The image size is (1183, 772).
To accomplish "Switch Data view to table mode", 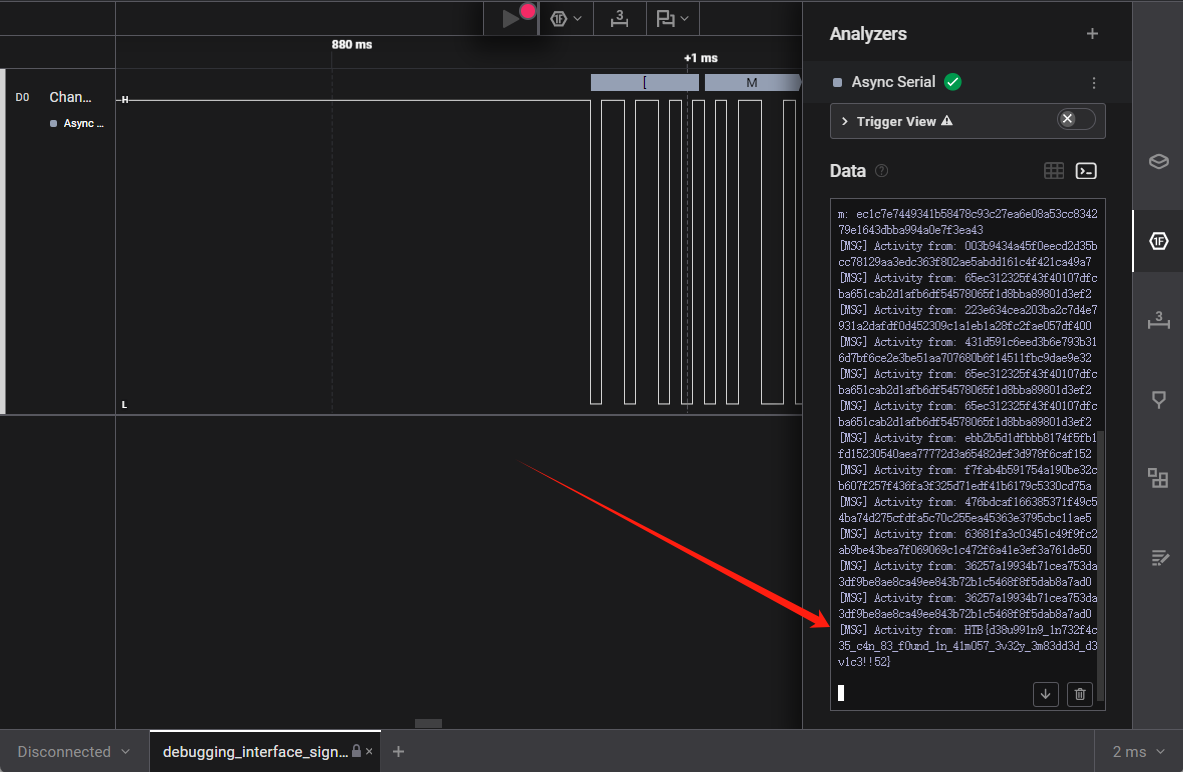I will 1053,171.
